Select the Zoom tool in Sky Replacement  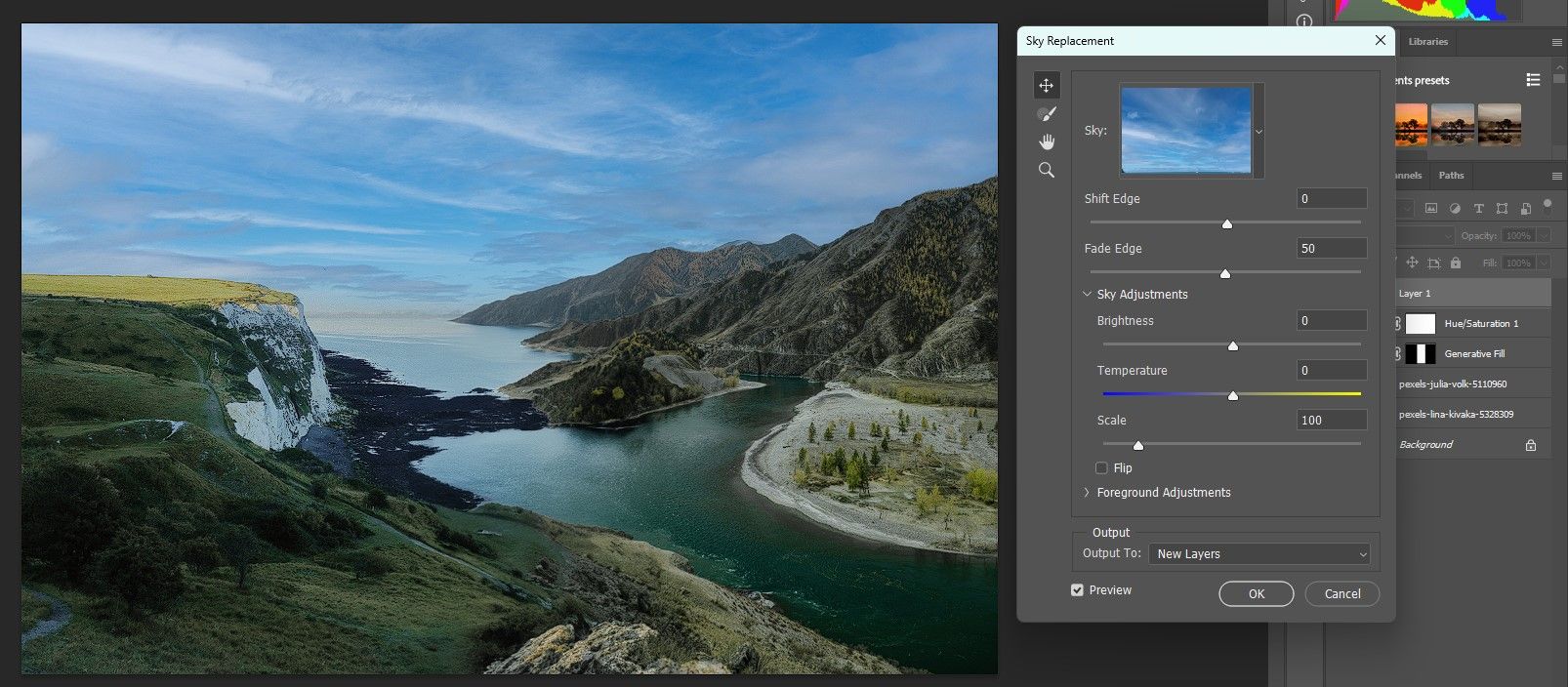(x=1046, y=171)
